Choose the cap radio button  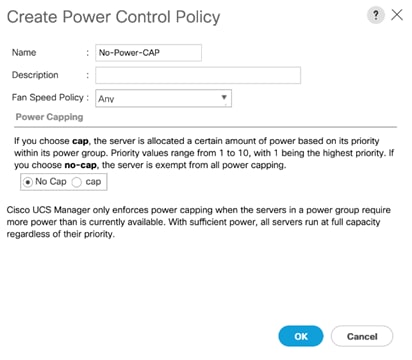[x=77, y=182]
